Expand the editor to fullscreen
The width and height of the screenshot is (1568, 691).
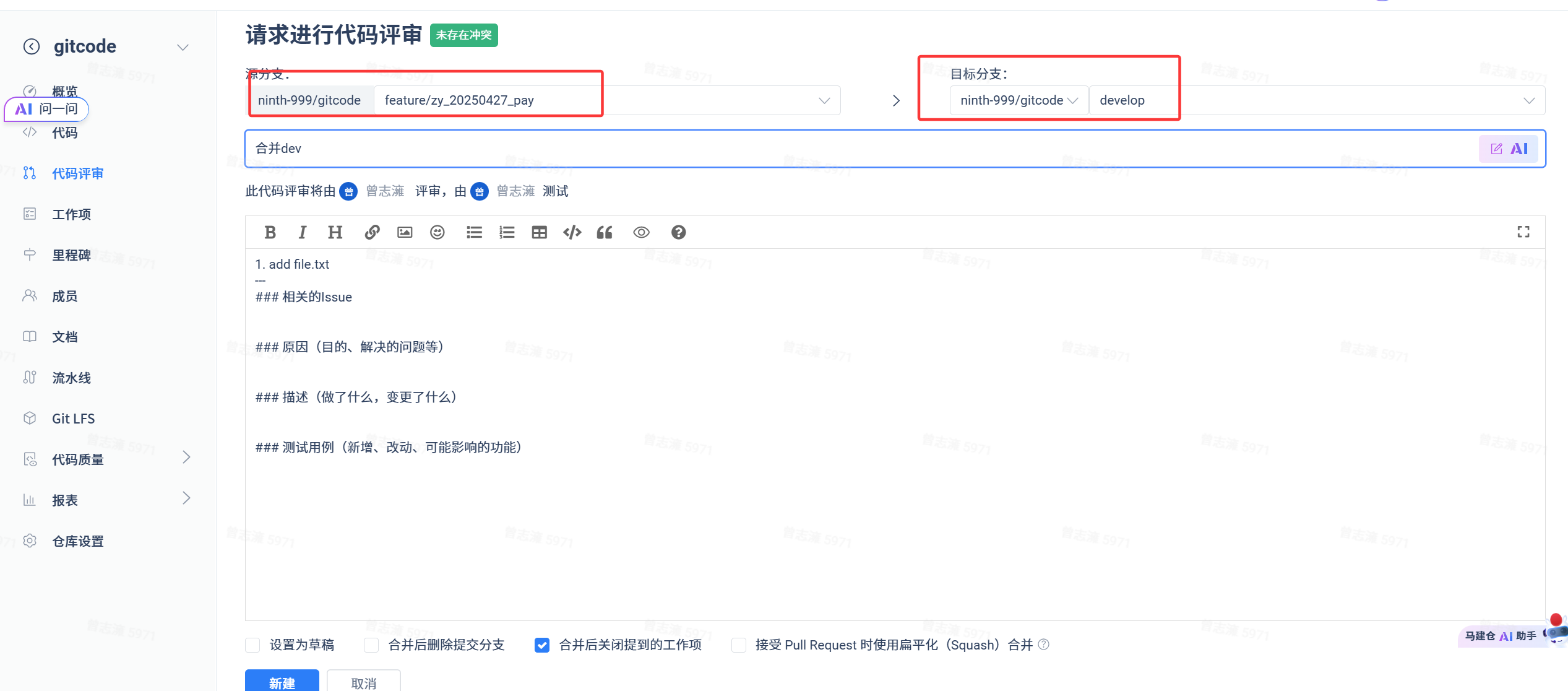[1523, 232]
